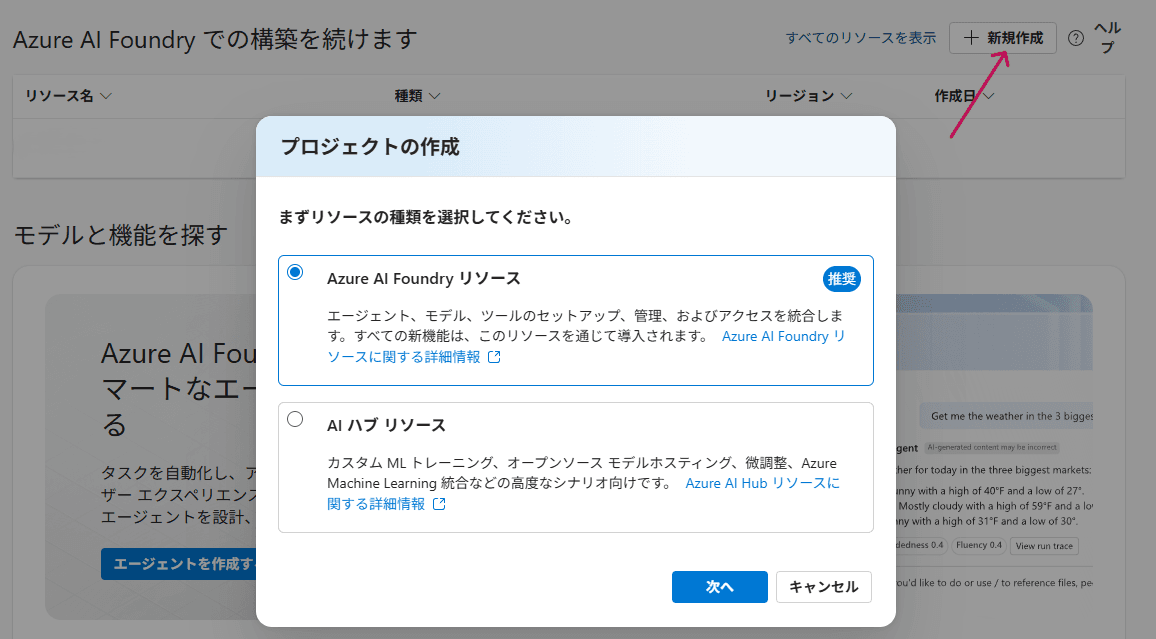Click the エージェントを作成 button behind the dialog
Viewport: 1156px width, 639px height.
pos(178,564)
